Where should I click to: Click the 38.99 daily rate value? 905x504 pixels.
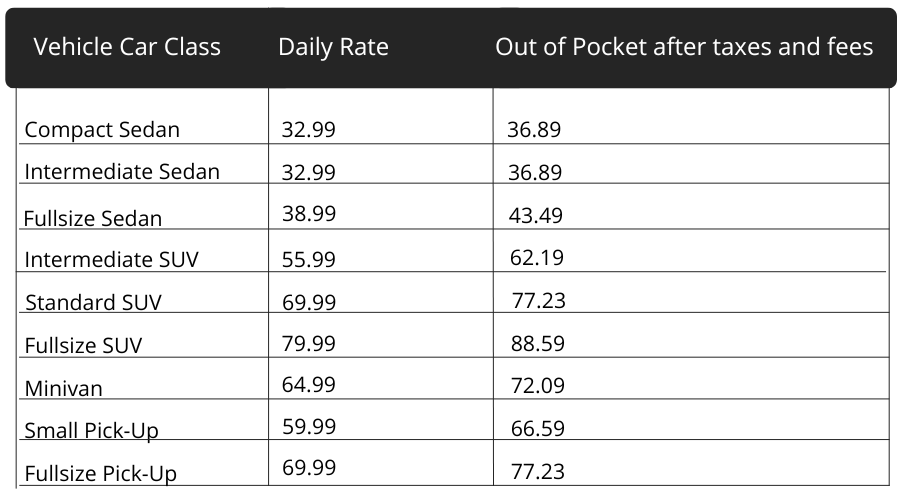click(309, 213)
